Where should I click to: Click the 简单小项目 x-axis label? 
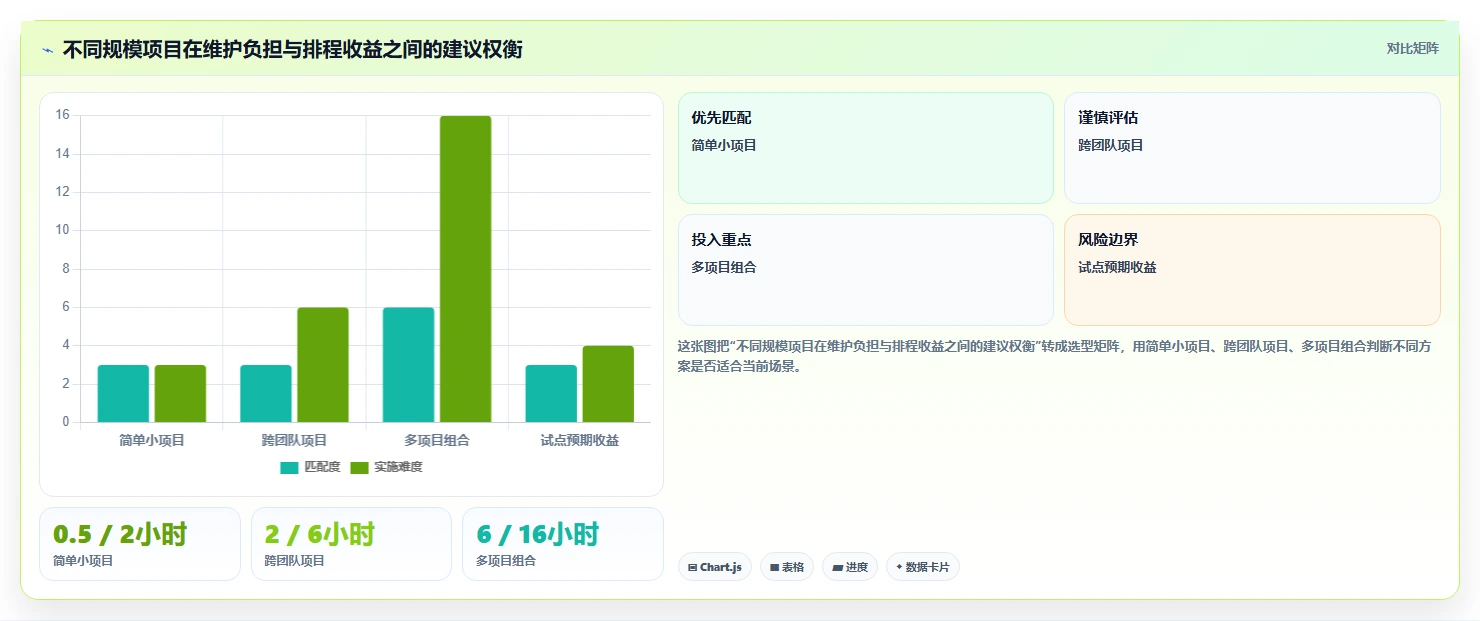click(x=152, y=440)
